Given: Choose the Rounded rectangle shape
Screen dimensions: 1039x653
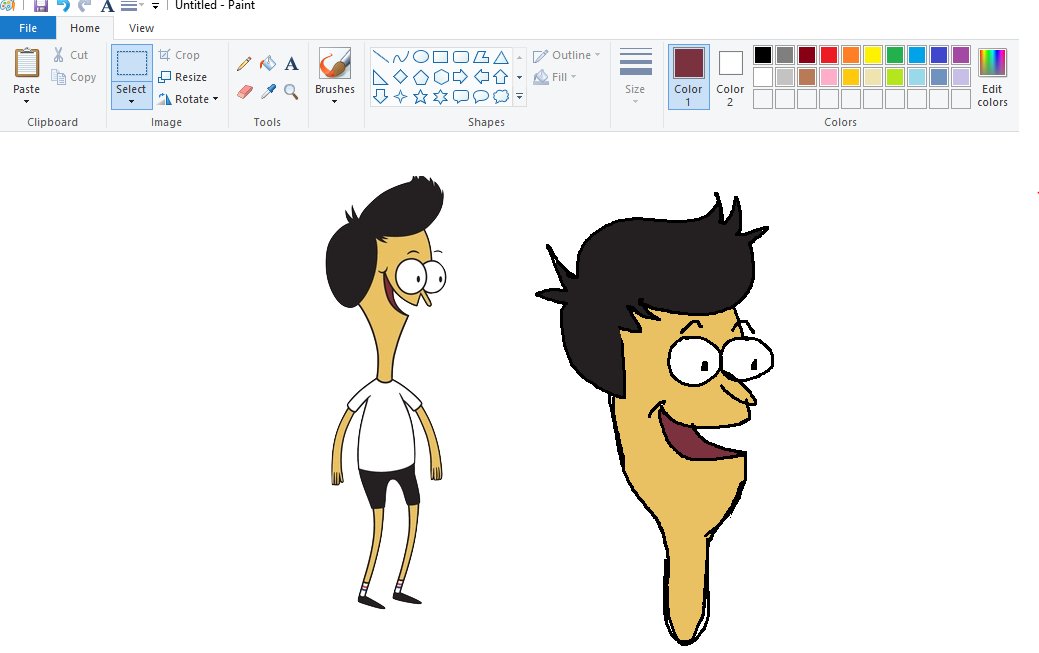Looking at the screenshot, I should pyautogui.click(x=461, y=57).
